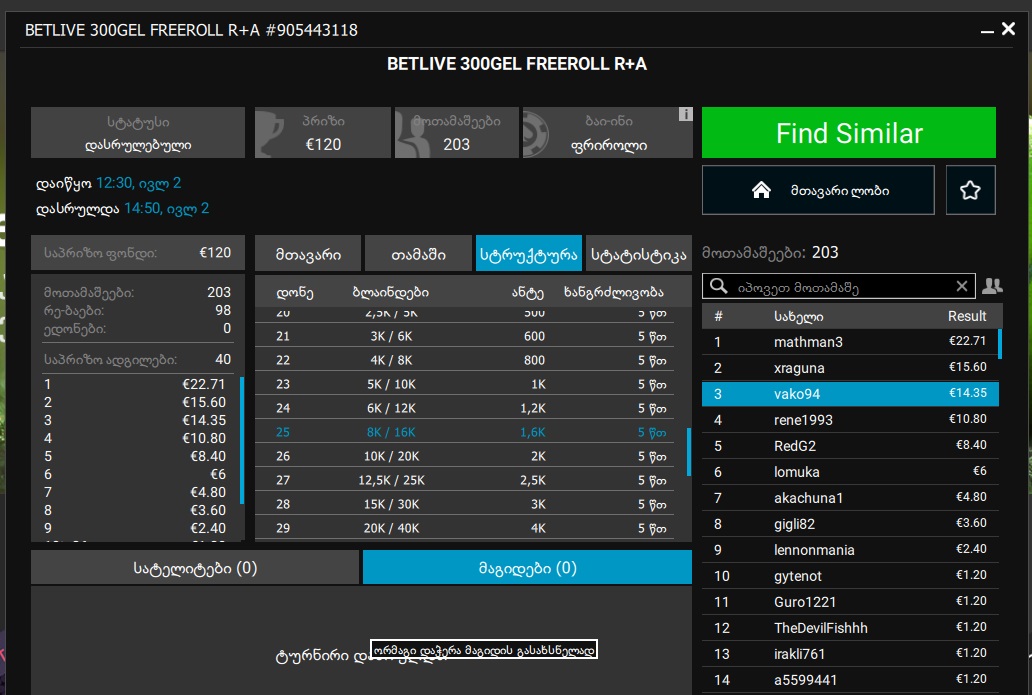The height and width of the screenshot is (695, 1032).
Task: Click highlighted level 25 row 8K / 16K
Action: 465,432
